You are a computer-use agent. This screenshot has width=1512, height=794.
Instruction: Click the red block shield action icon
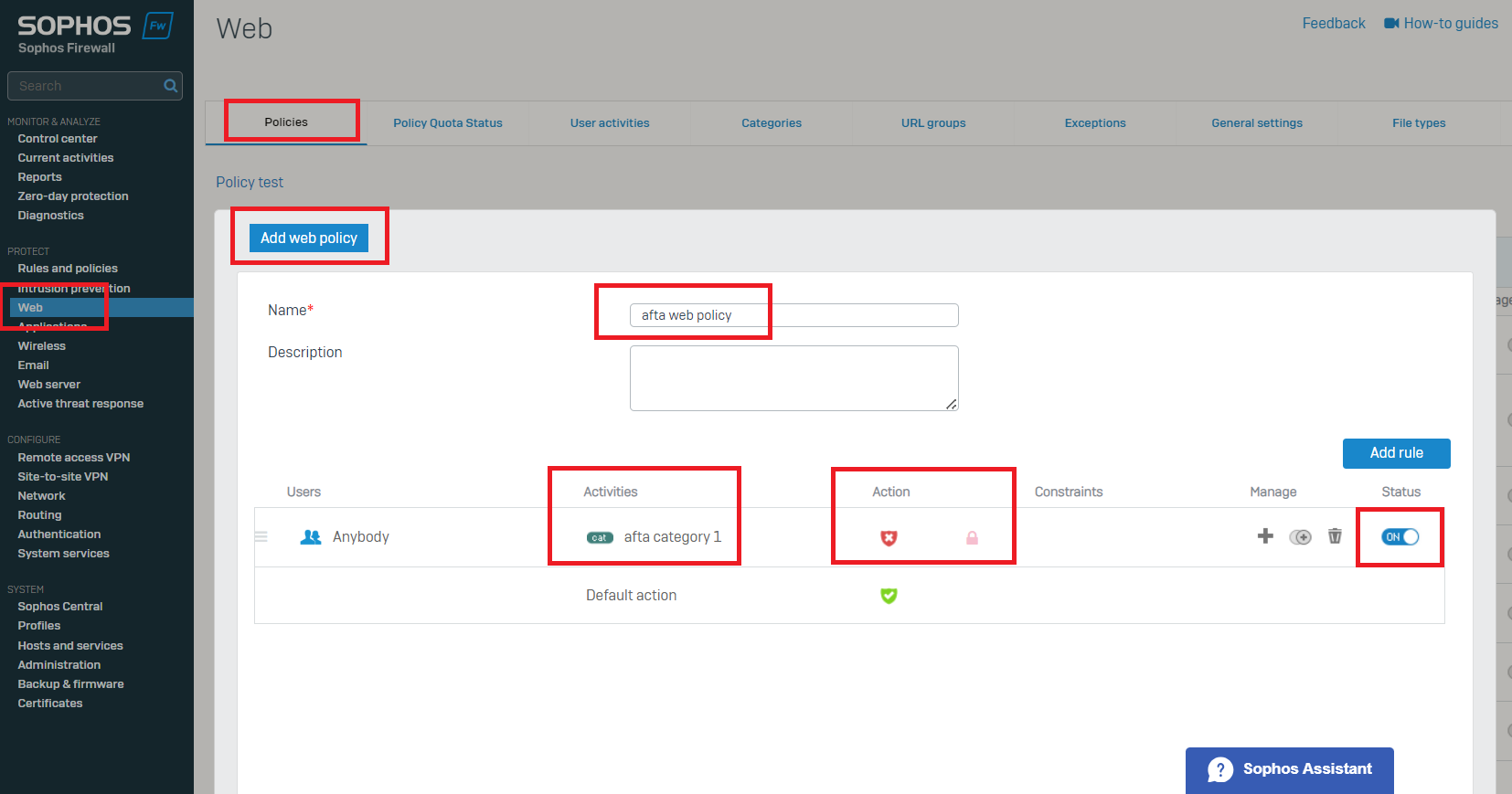[x=889, y=538]
